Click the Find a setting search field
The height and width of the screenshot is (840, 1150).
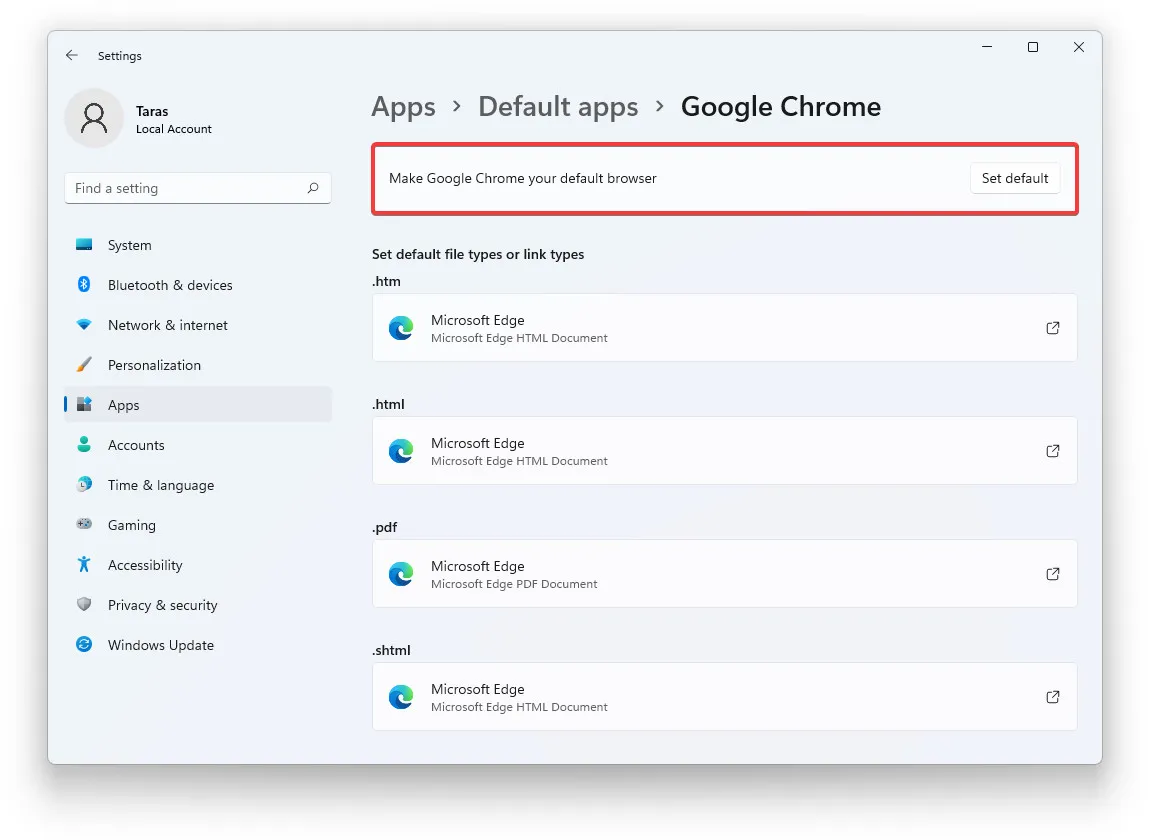pyautogui.click(x=197, y=188)
